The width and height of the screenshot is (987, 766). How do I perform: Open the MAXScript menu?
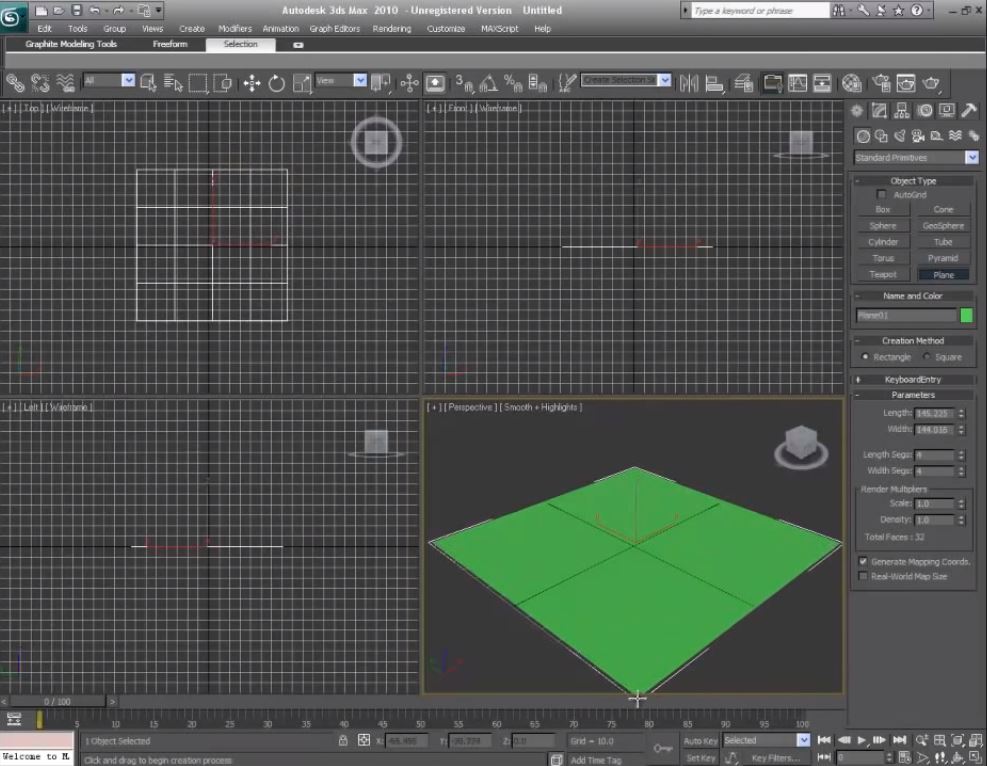500,28
